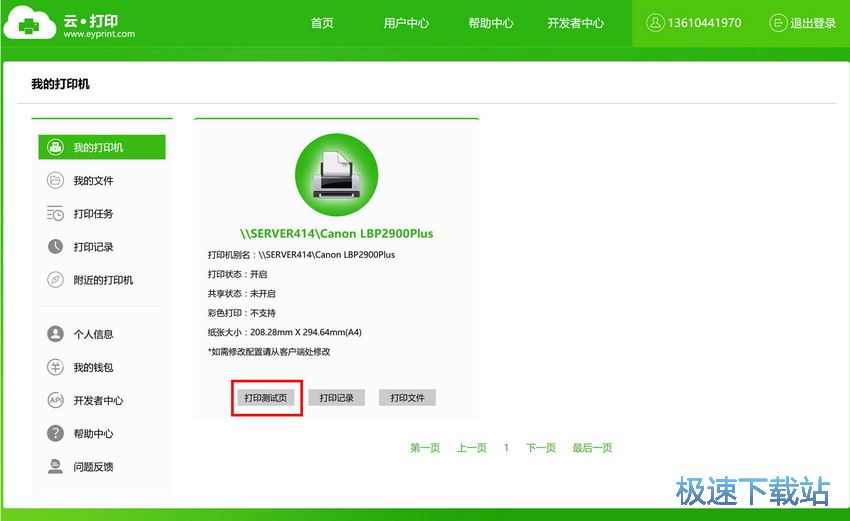This screenshot has height=521, width=850.
Task: Click the 我的钱包 wallet icon
Action: tap(55, 367)
